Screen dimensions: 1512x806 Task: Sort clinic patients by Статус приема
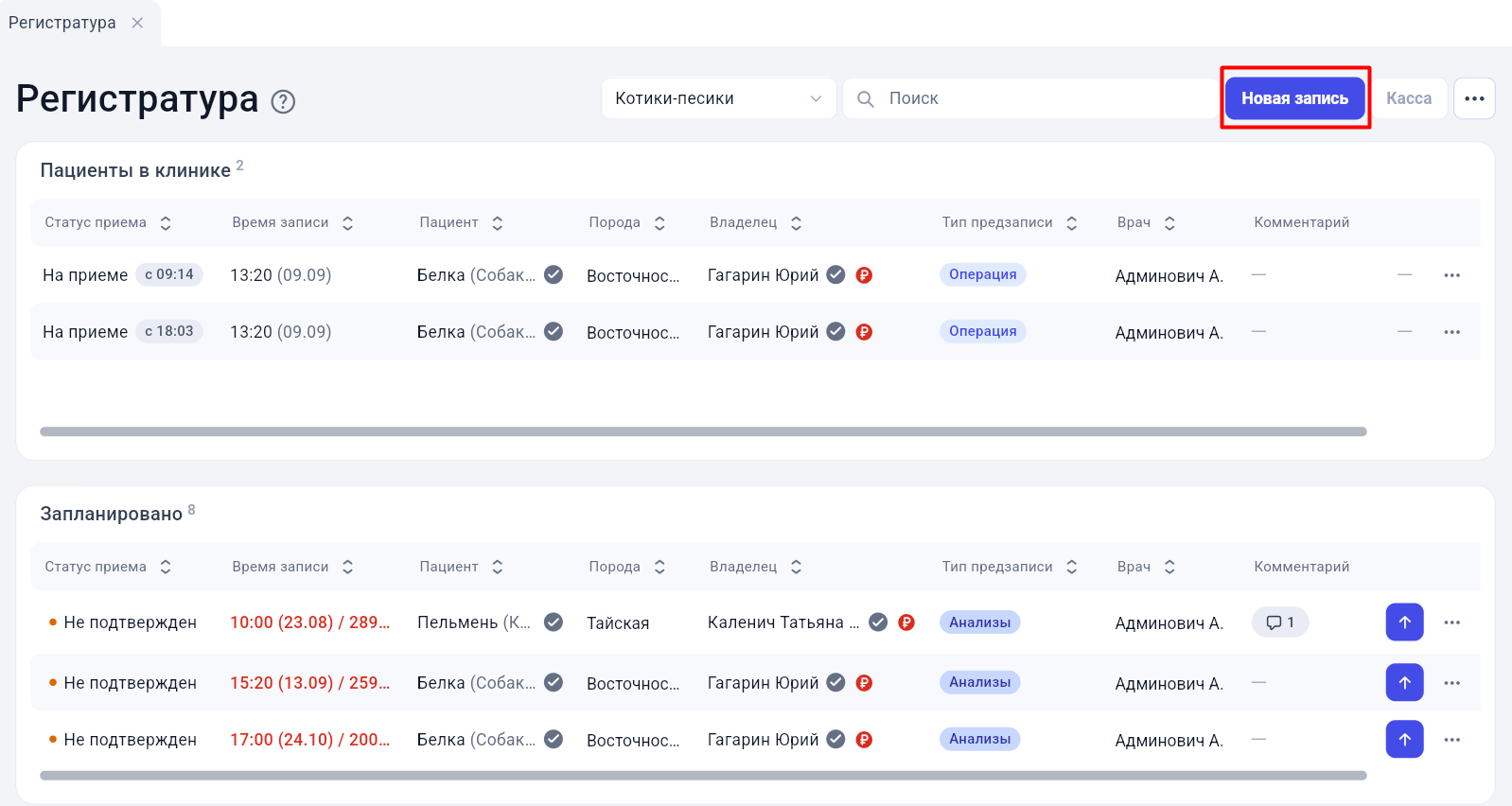[x=166, y=223]
